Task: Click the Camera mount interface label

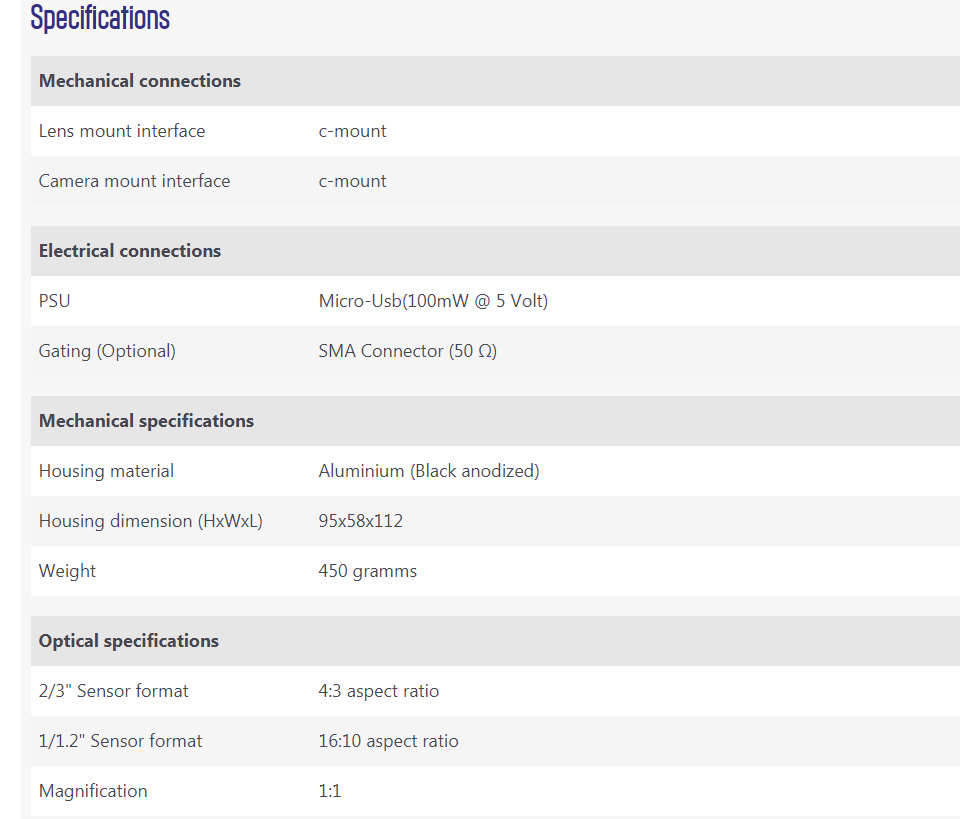Action: click(x=134, y=181)
